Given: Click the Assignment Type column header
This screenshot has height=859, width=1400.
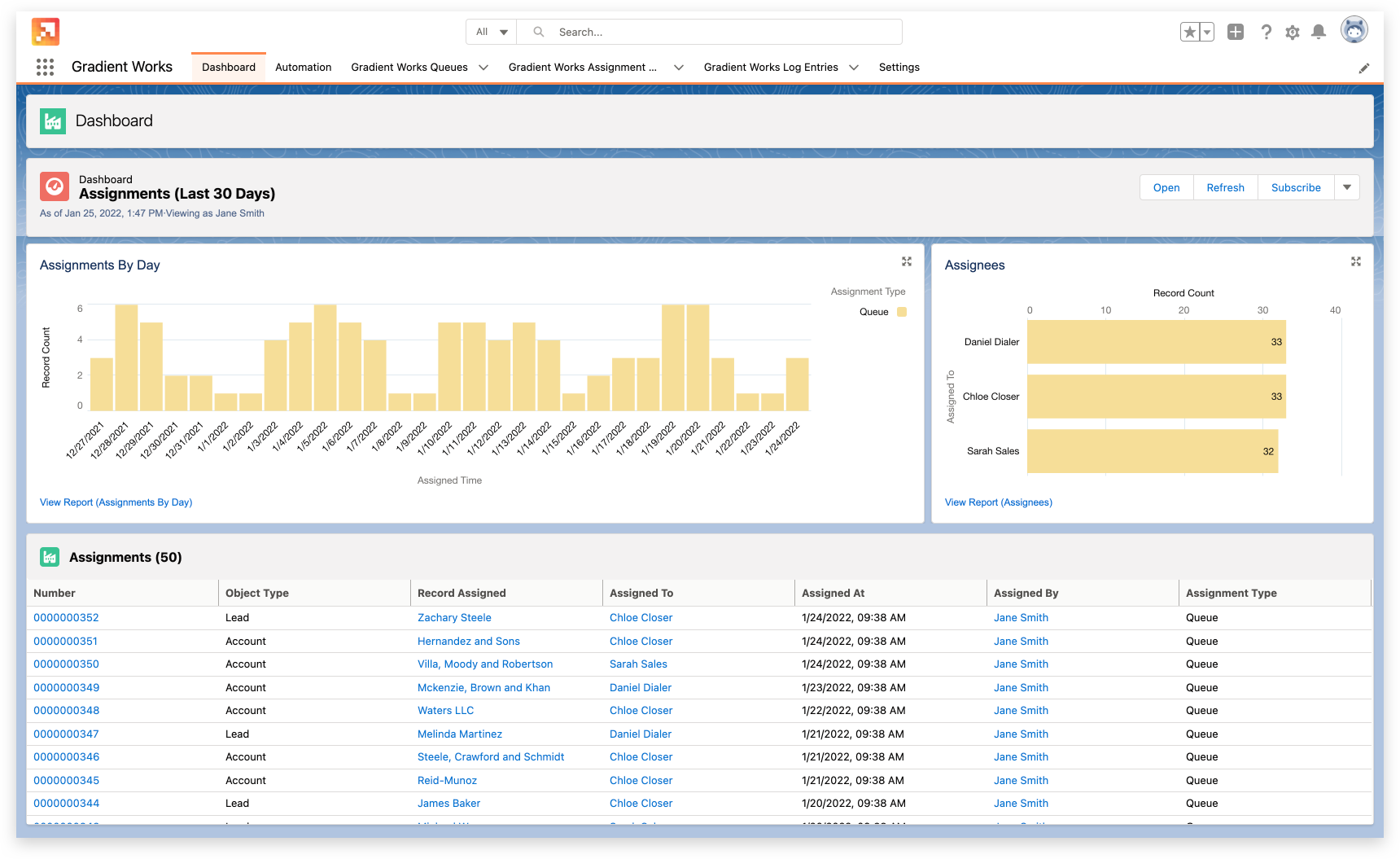Looking at the screenshot, I should pyautogui.click(x=1275, y=594).
